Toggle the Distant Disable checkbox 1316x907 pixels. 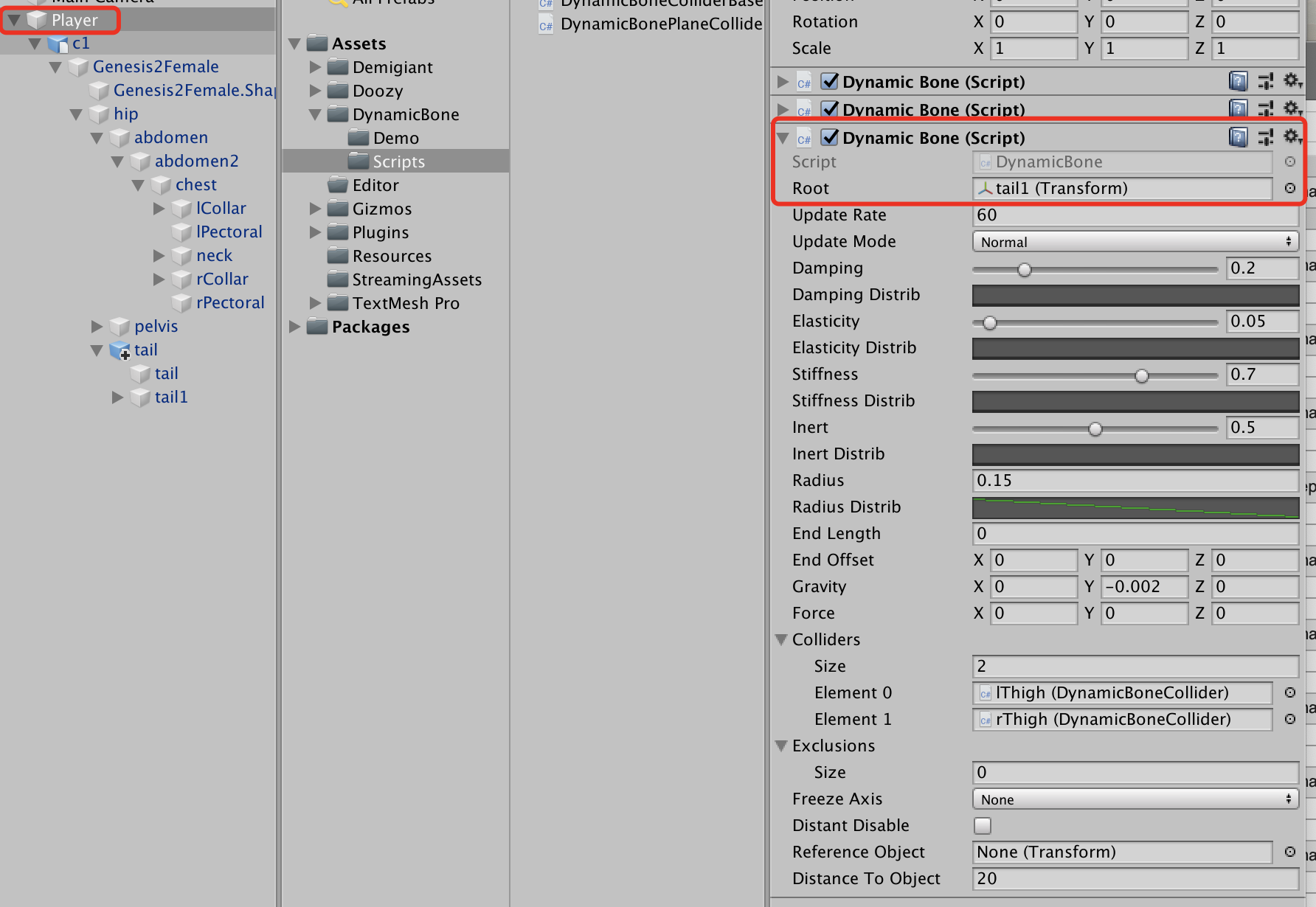click(983, 825)
